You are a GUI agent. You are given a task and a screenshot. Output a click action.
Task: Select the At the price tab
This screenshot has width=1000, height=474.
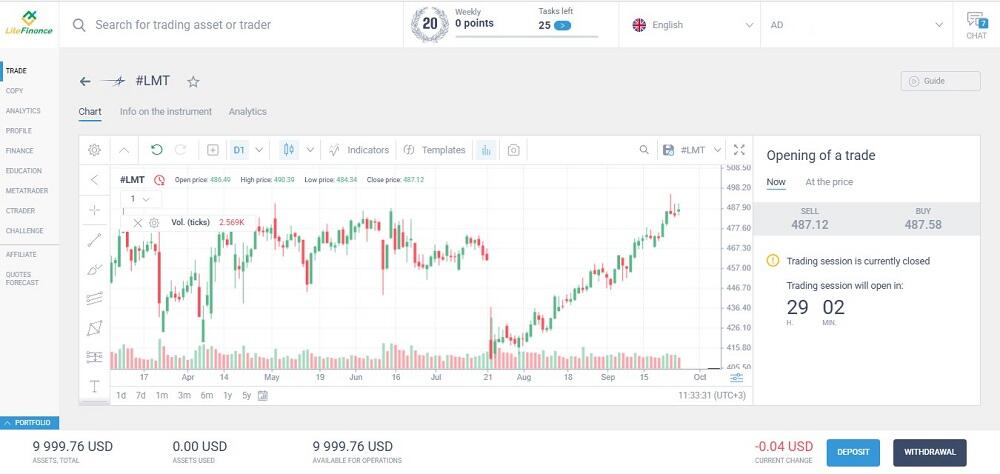(x=829, y=182)
